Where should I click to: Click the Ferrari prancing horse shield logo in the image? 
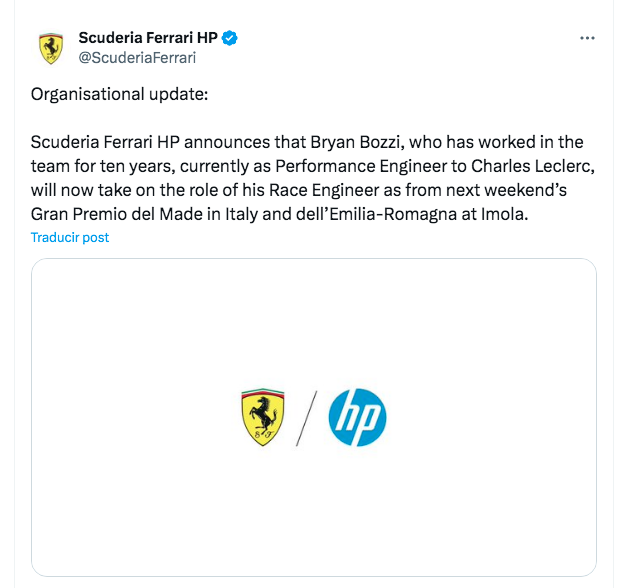[263, 417]
